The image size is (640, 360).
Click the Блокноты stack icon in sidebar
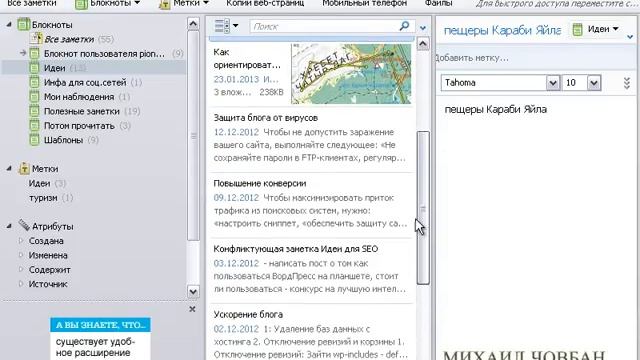coord(24,24)
